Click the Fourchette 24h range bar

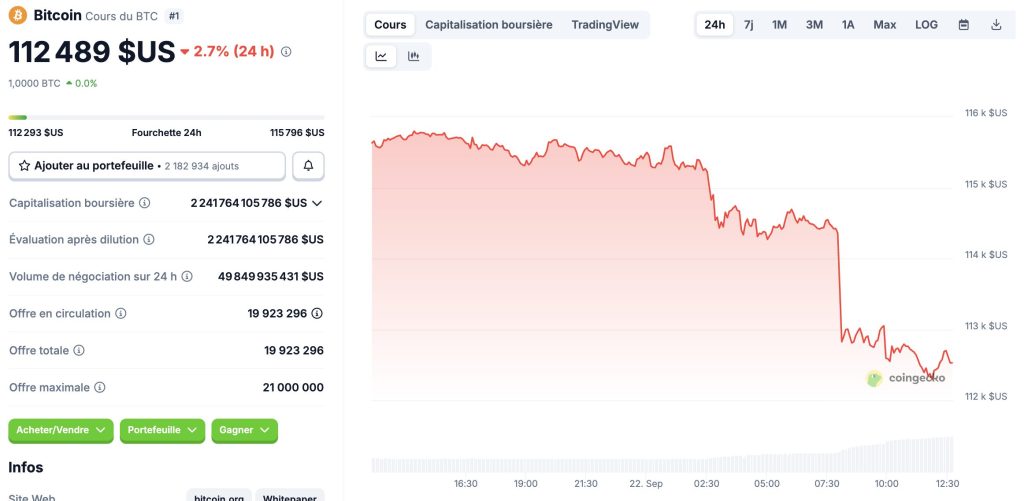pos(166,118)
